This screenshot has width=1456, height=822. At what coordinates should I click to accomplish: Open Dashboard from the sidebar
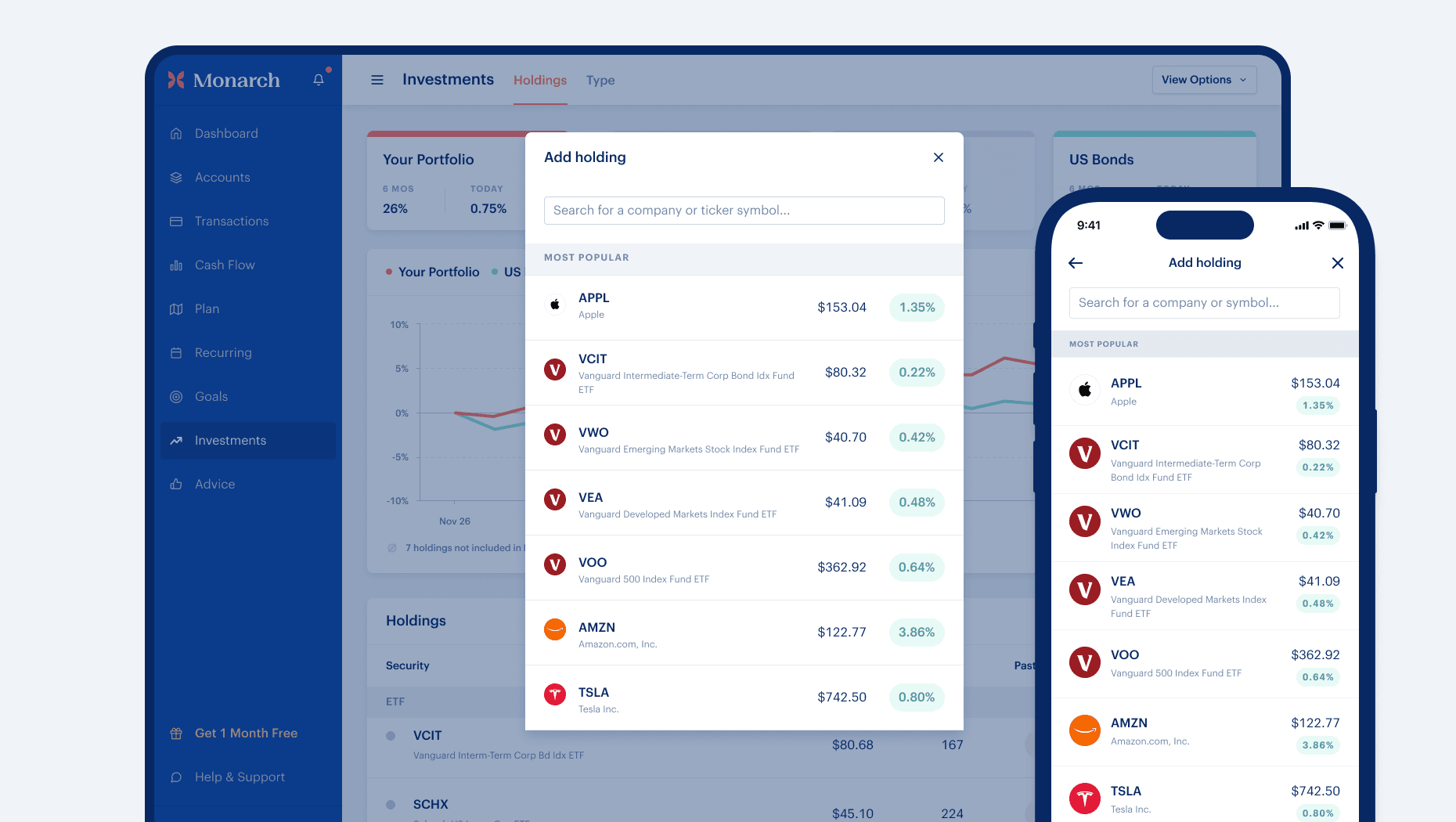pyautogui.click(x=248, y=134)
